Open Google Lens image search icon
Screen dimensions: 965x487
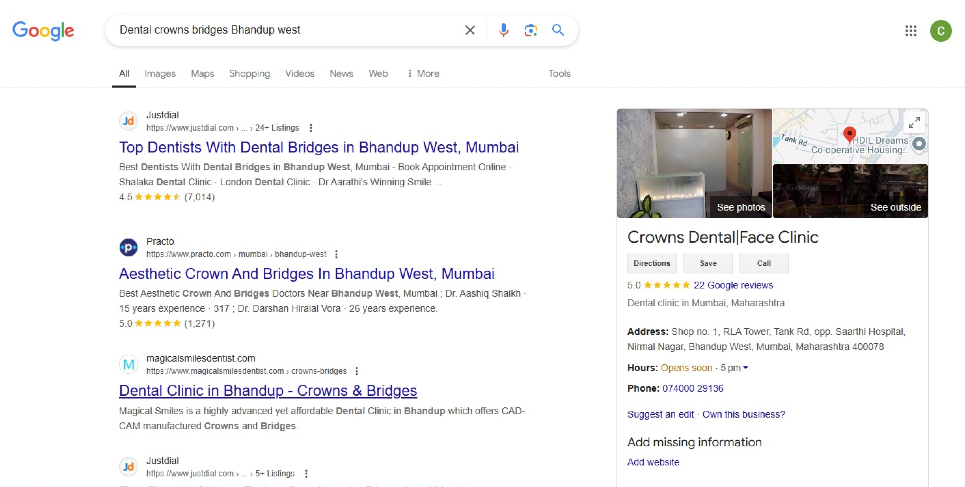531,30
